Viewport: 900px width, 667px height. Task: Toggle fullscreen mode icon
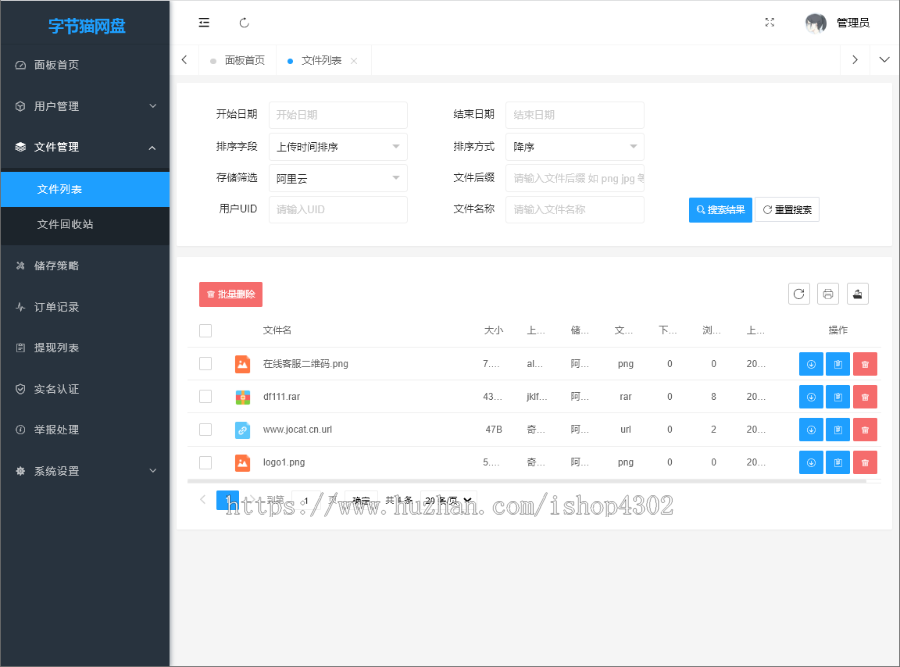click(770, 22)
